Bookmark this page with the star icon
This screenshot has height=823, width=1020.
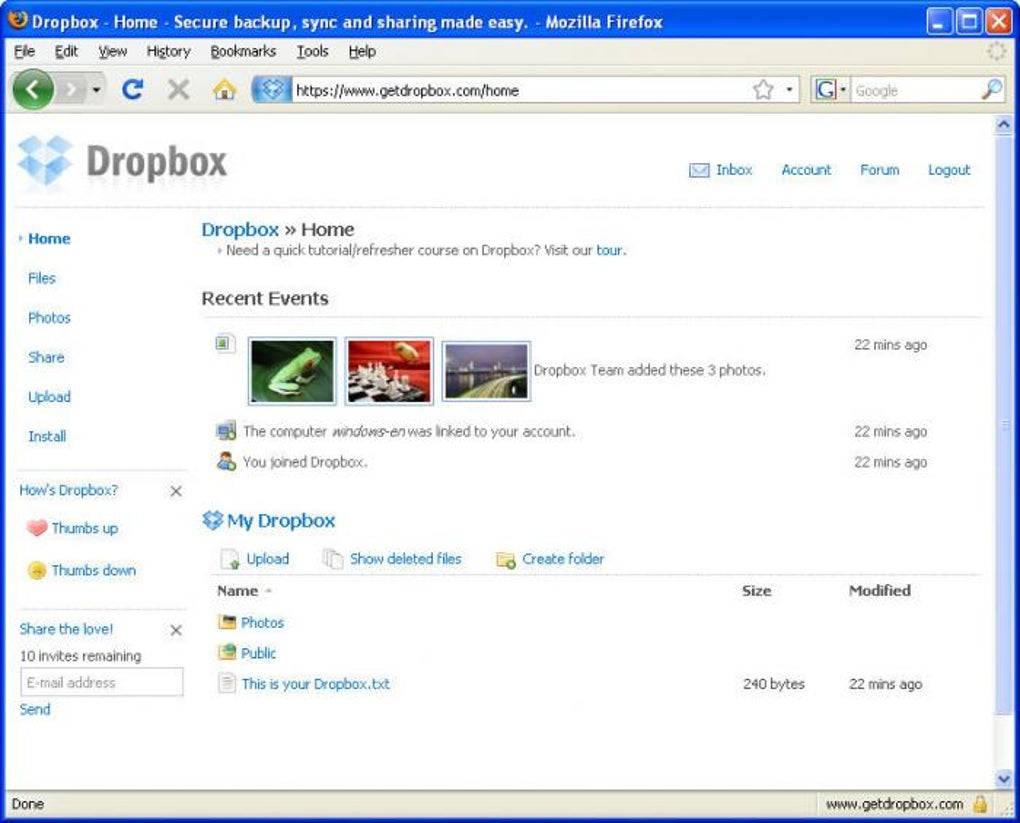(x=763, y=89)
